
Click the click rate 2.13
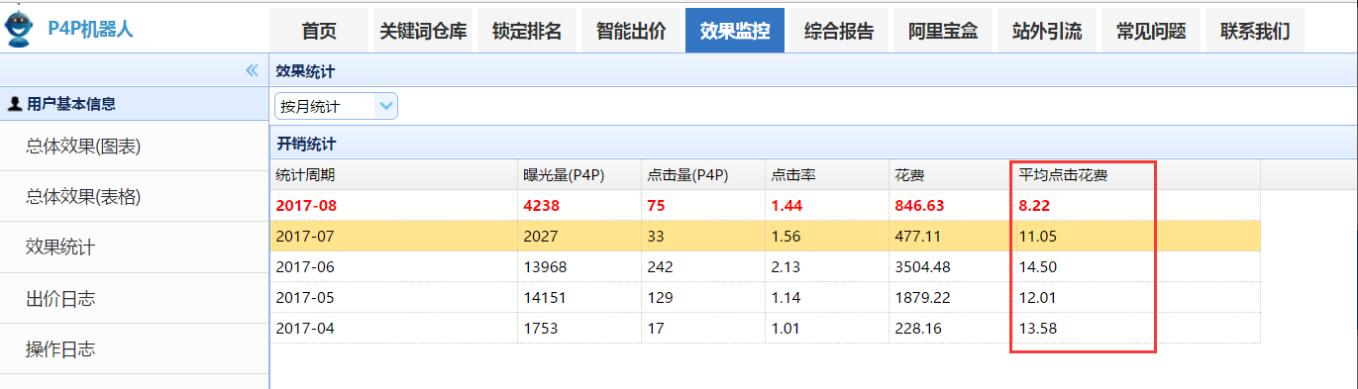click(784, 267)
